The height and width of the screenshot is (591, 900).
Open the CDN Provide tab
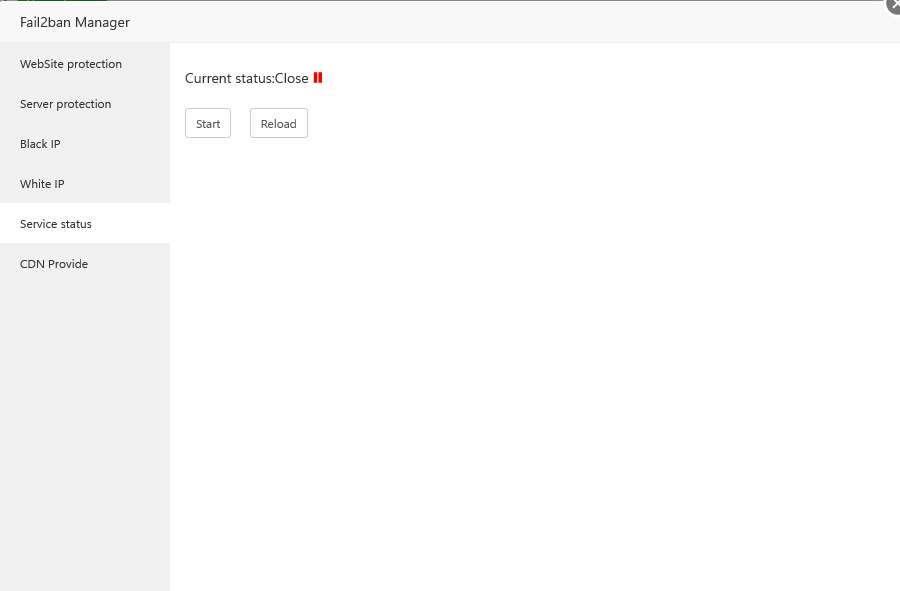(x=85, y=264)
